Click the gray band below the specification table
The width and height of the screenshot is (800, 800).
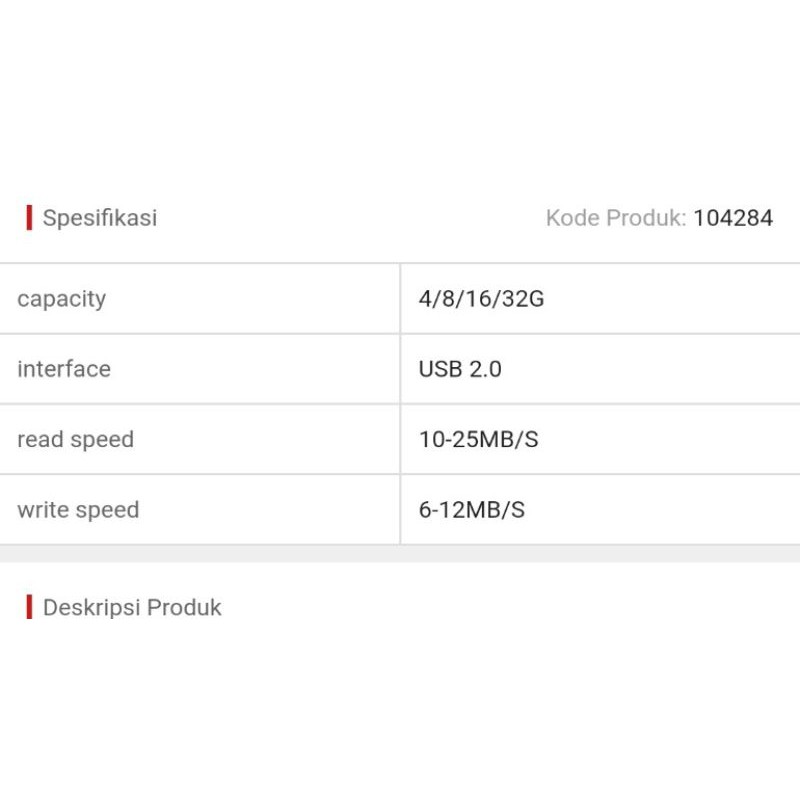pos(400,554)
